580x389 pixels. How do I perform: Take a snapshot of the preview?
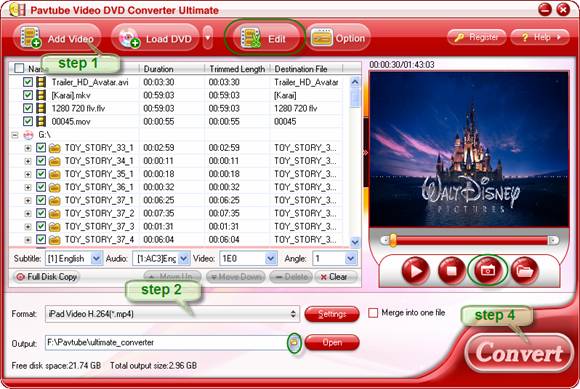[488, 271]
